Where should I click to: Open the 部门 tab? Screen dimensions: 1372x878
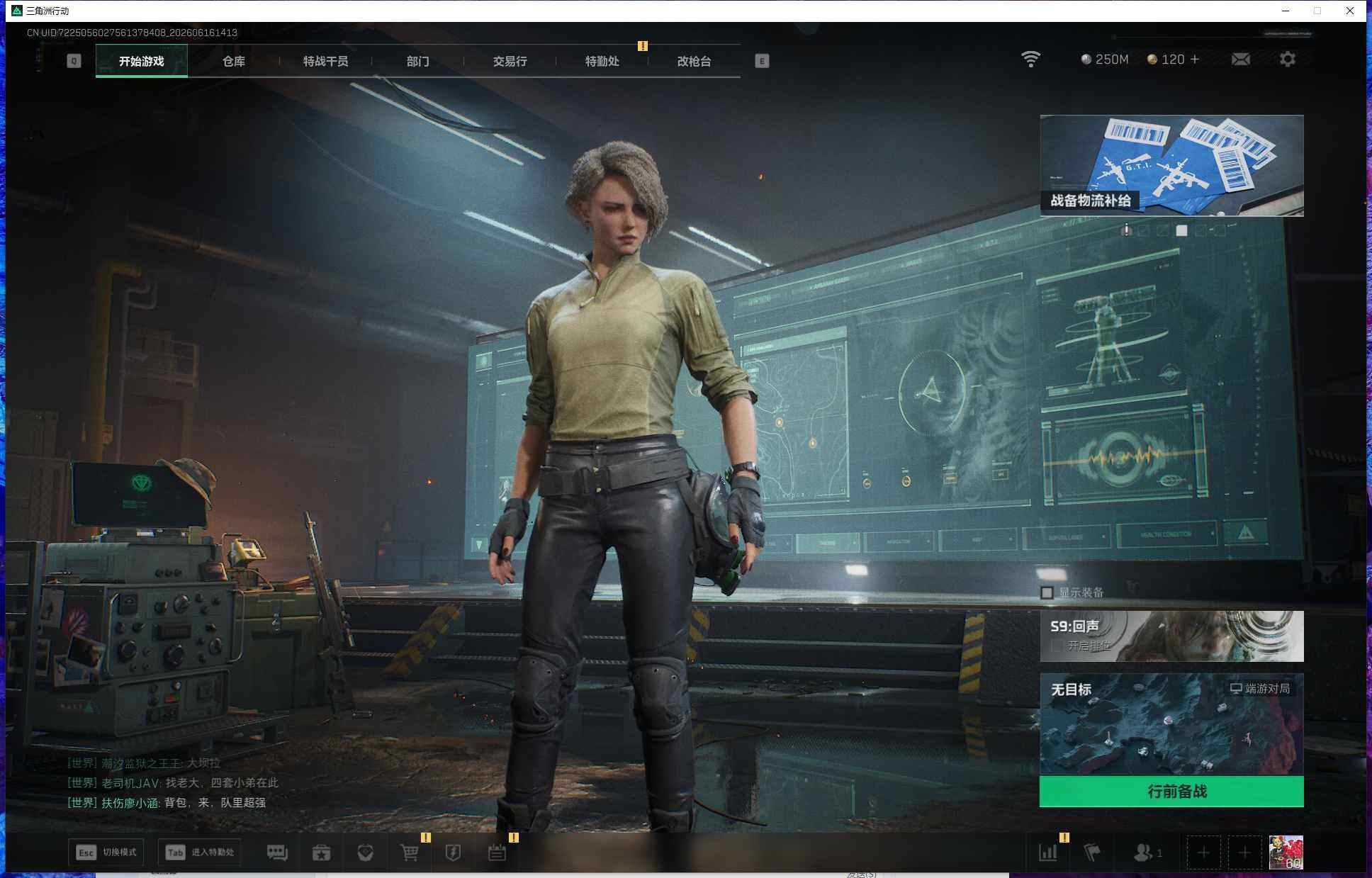[418, 61]
